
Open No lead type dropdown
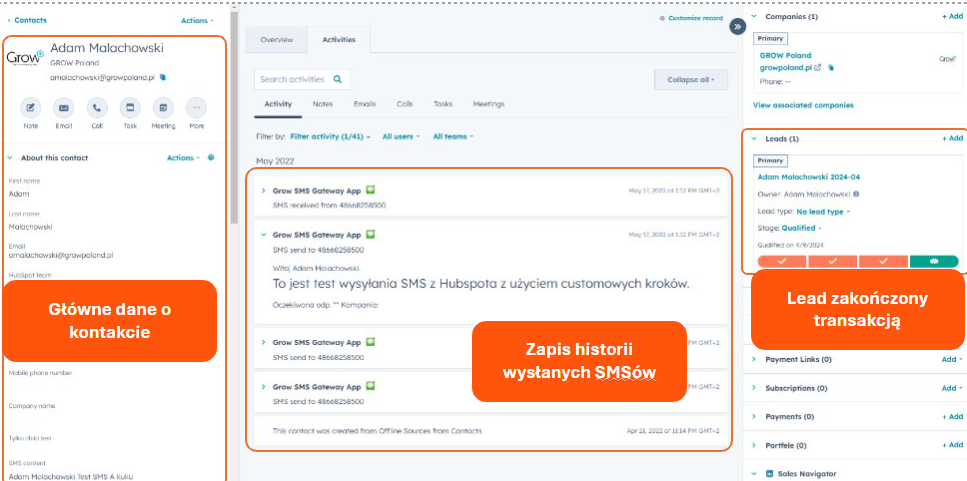tap(823, 212)
